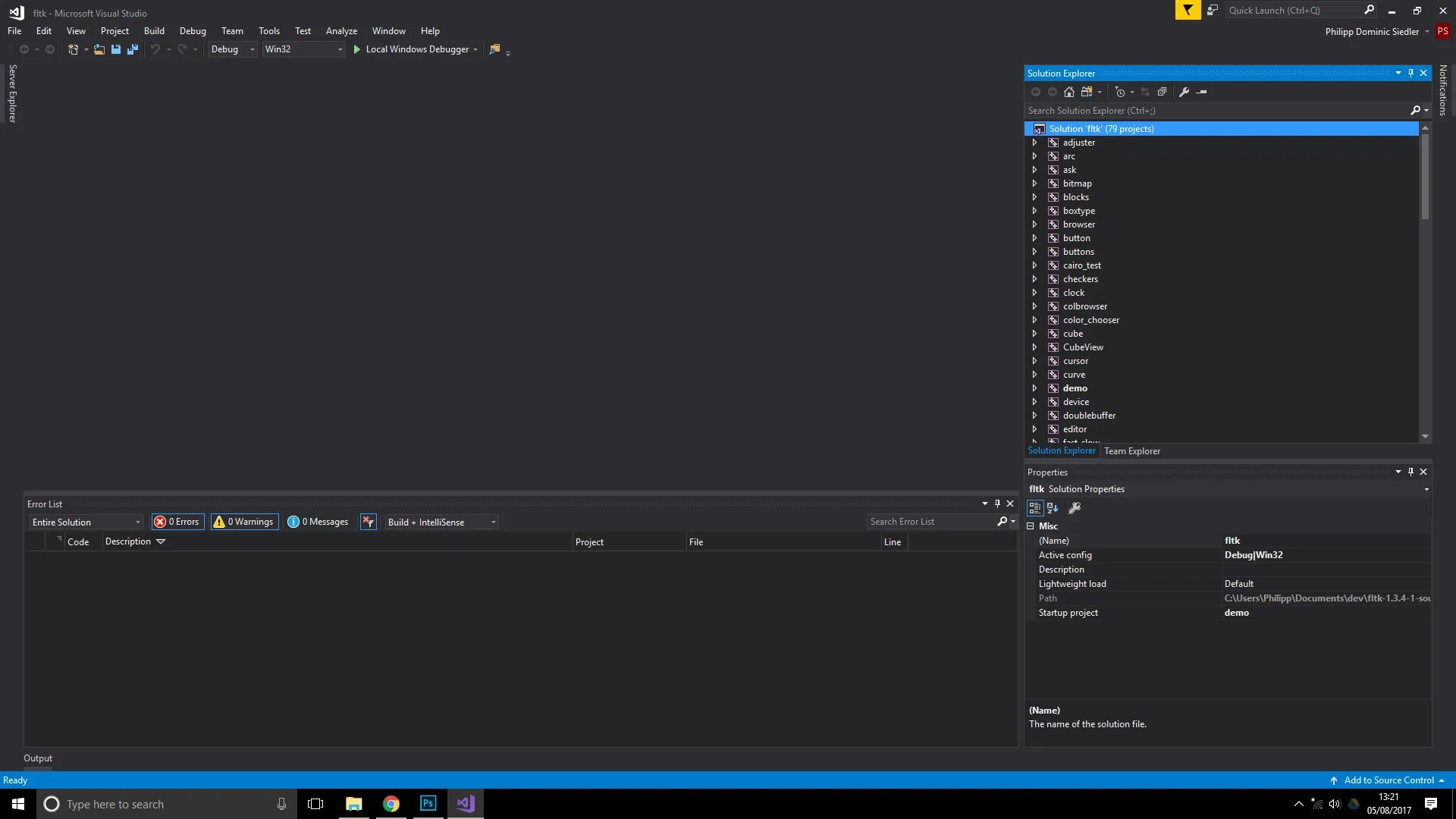
Task: Click the Alphabetical sort icon in the Properties panel
Action: coord(1053,508)
